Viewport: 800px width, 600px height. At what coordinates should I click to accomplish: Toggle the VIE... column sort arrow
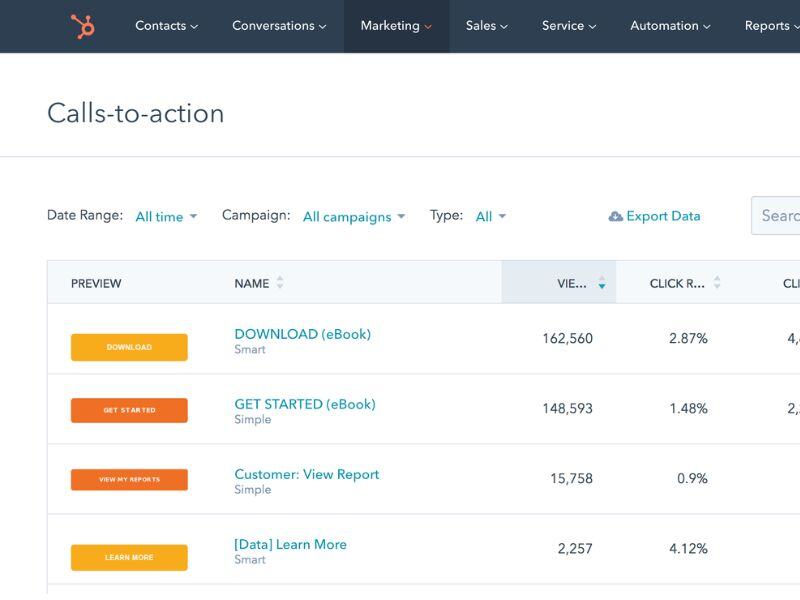pyautogui.click(x=602, y=283)
